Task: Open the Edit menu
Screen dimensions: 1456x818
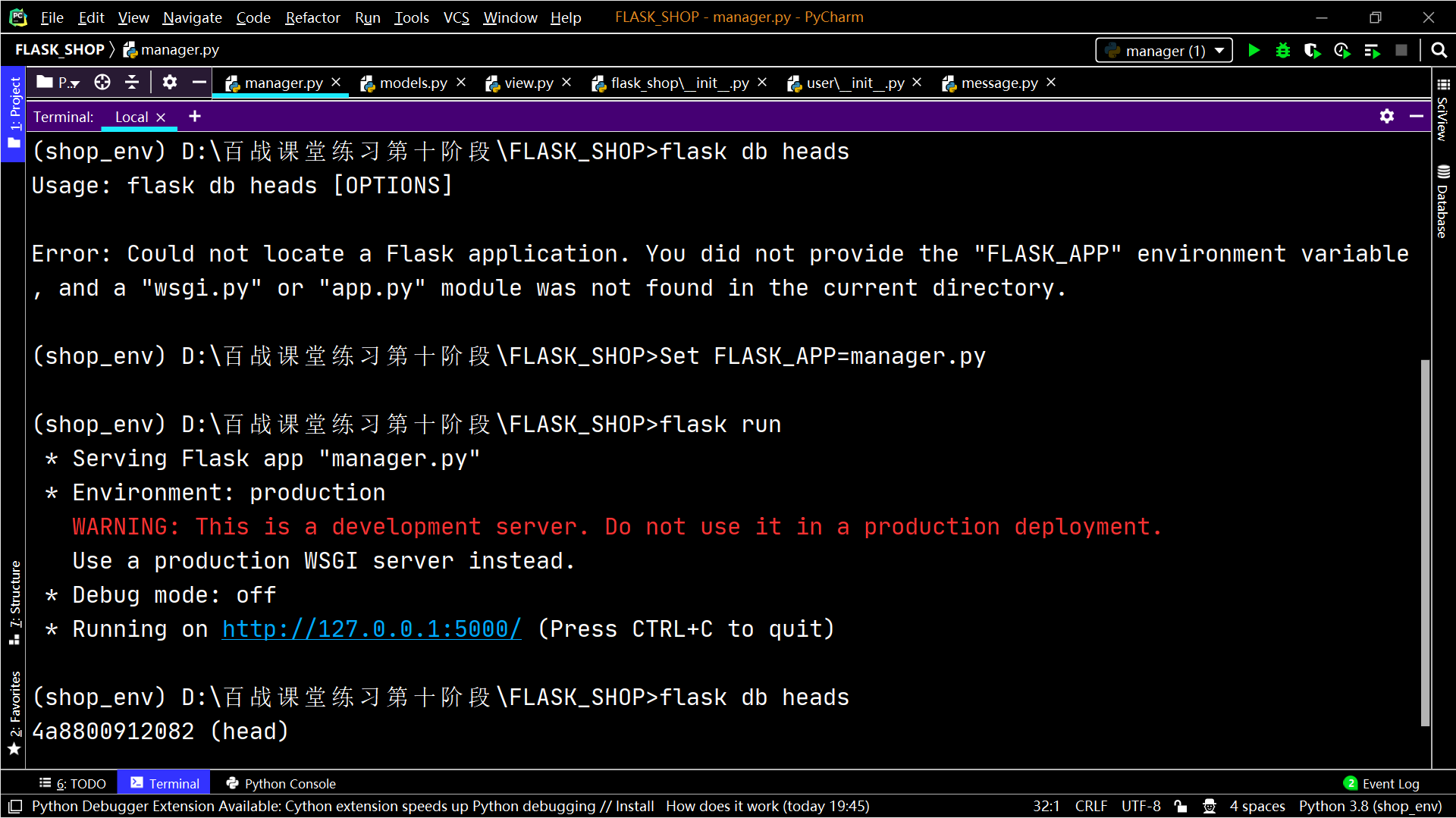Action: click(91, 17)
